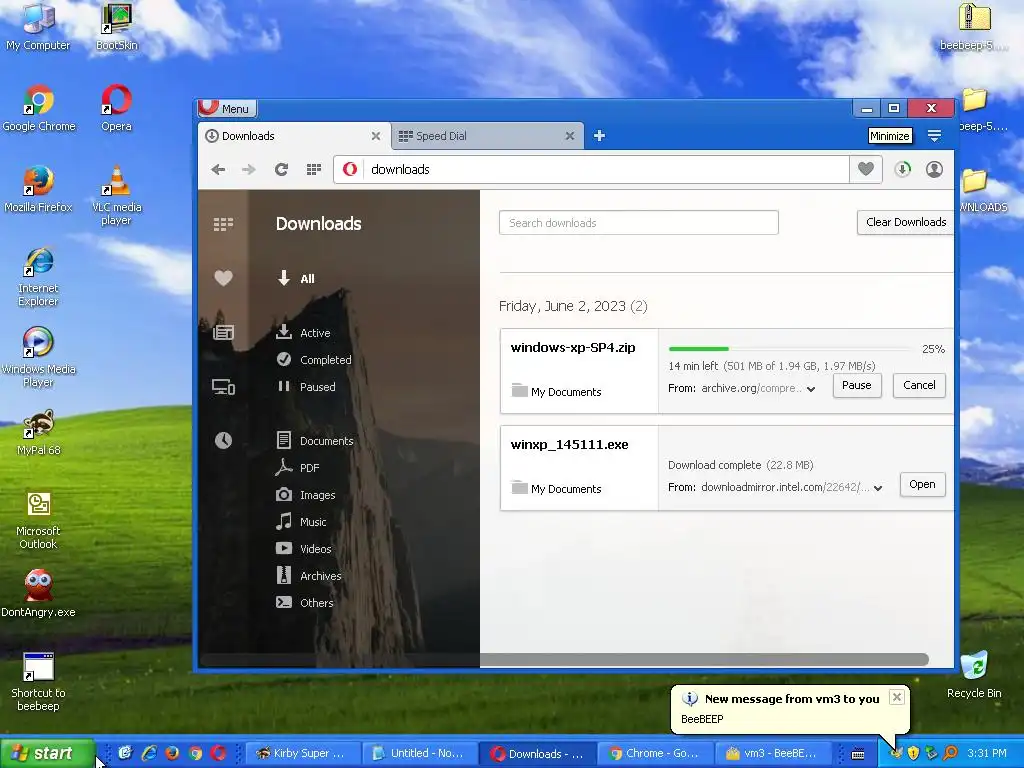Filter downloads by Videos
The width and height of the screenshot is (1024, 768).
click(304, 549)
